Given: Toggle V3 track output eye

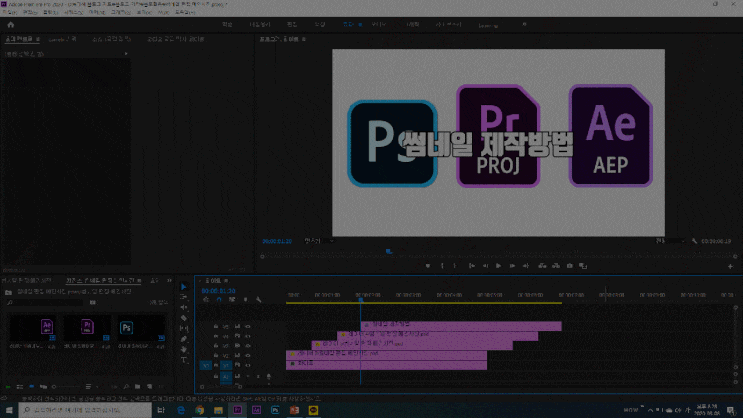Looking at the screenshot, I should click(247, 345).
